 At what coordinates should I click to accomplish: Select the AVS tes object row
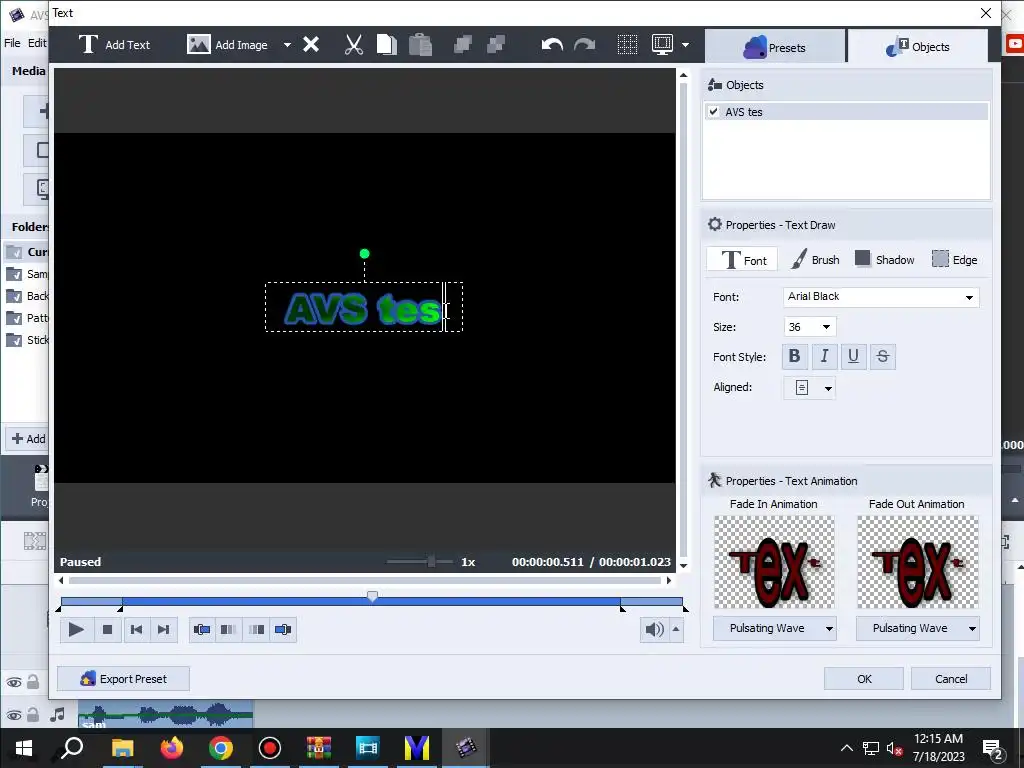(x=846, y=112)
